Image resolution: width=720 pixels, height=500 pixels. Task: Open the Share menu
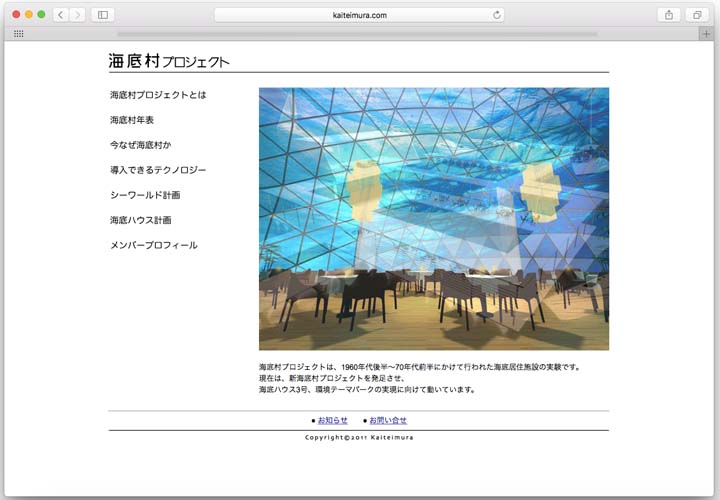(x=668, y=15)
